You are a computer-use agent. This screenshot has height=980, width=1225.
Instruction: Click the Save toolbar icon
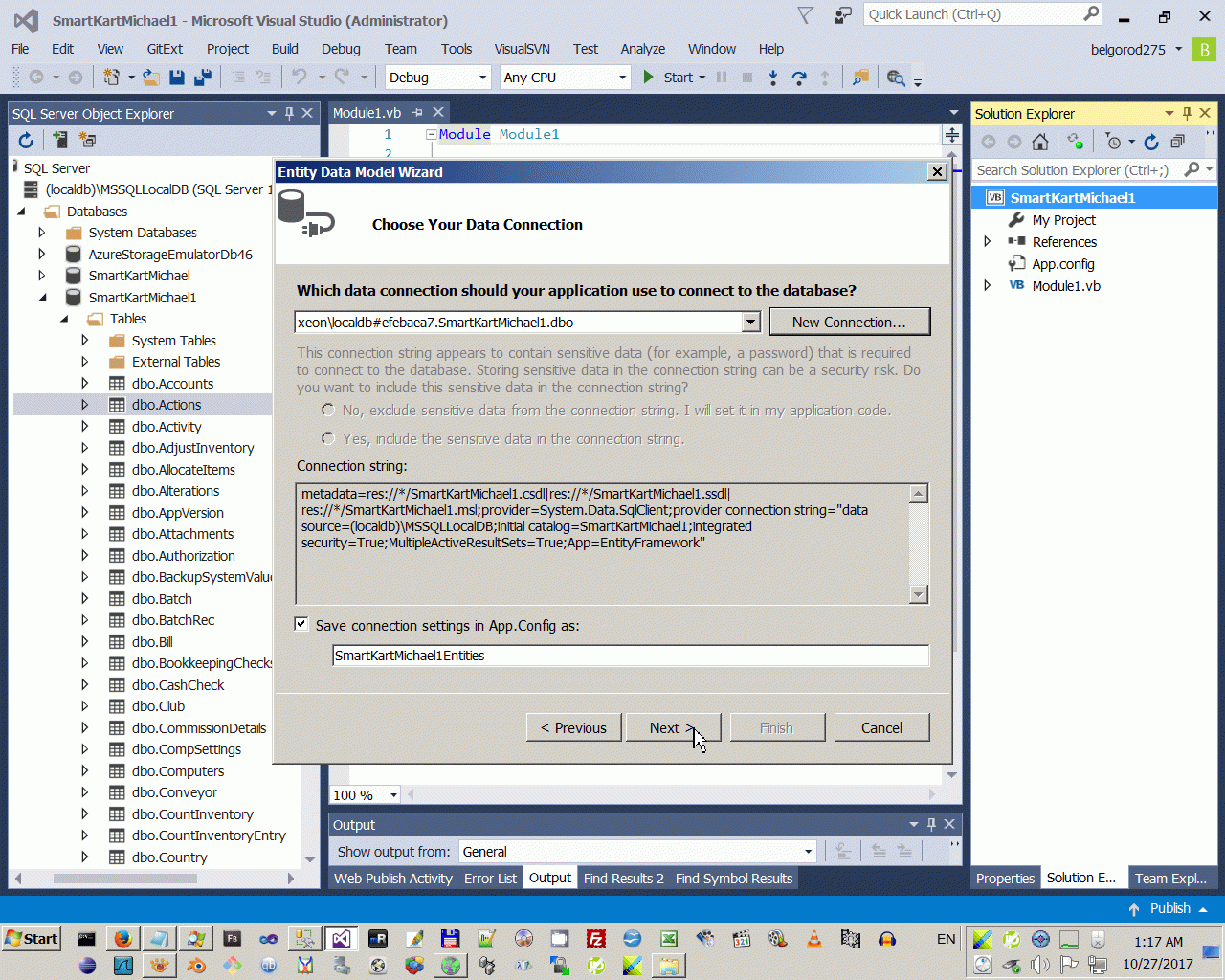[x=177, y=78]
